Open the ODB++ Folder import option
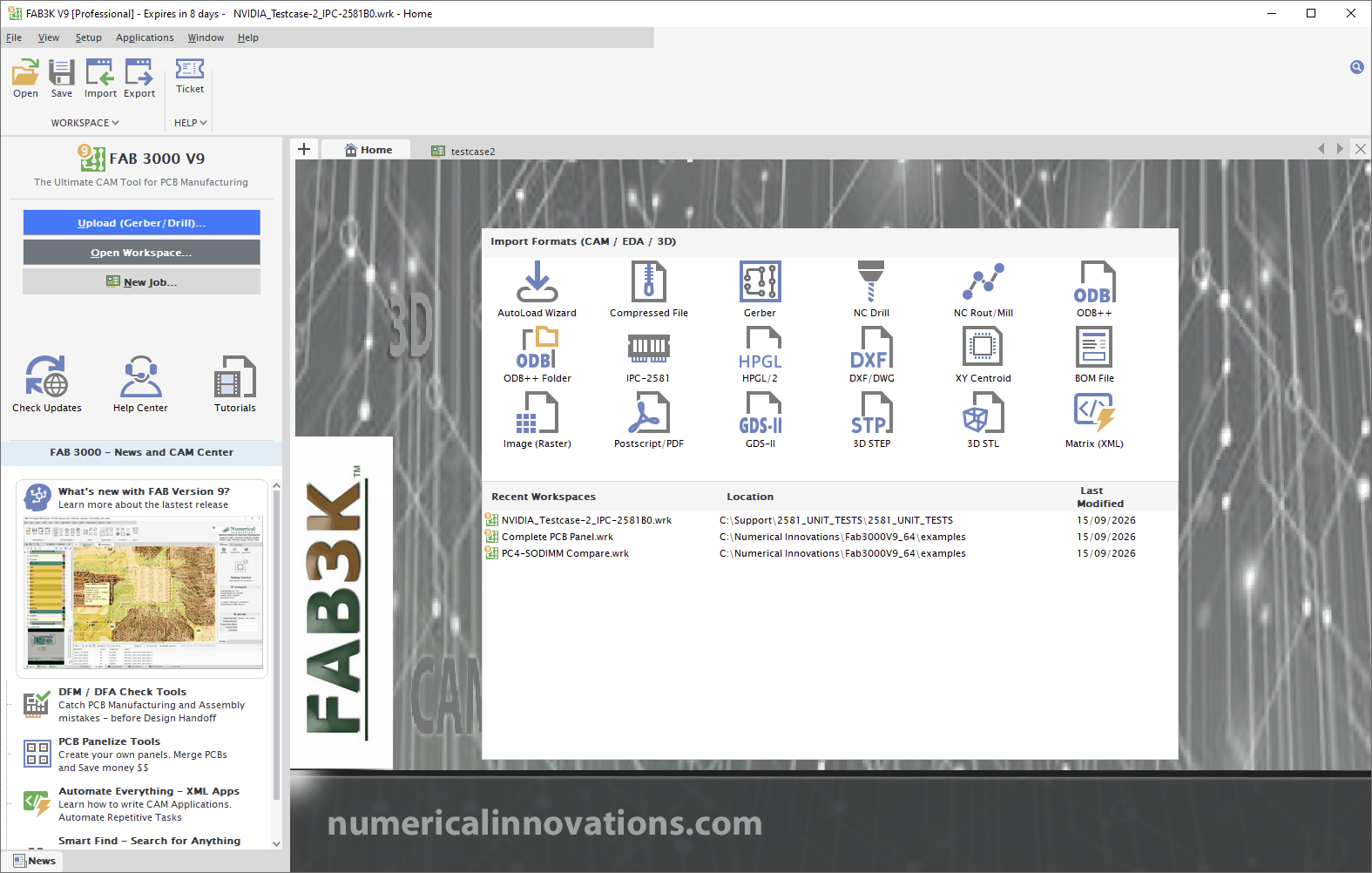1372x873 pixels. (537, 355)
